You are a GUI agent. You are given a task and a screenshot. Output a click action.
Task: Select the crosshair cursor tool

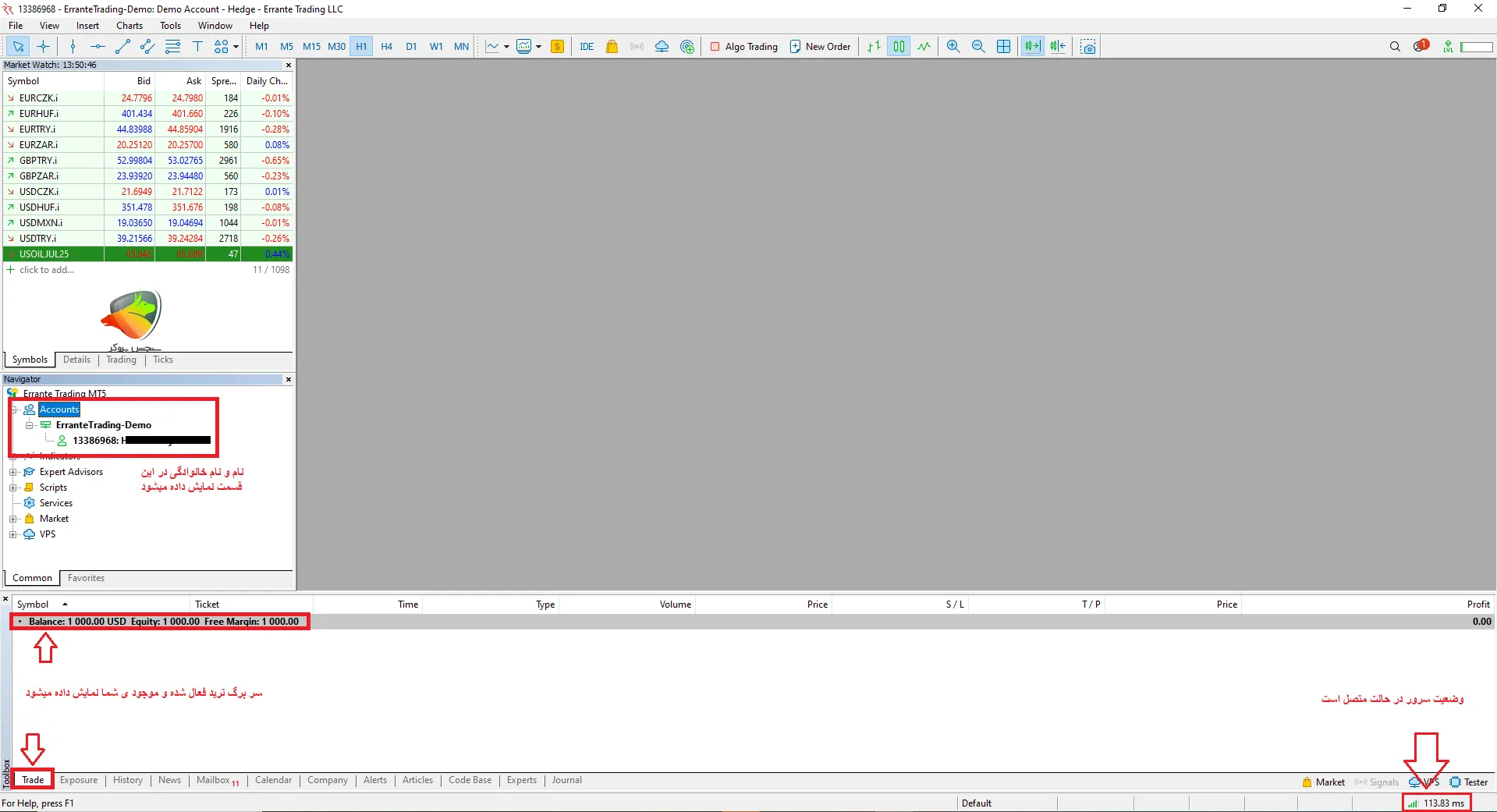coord(44,47)
